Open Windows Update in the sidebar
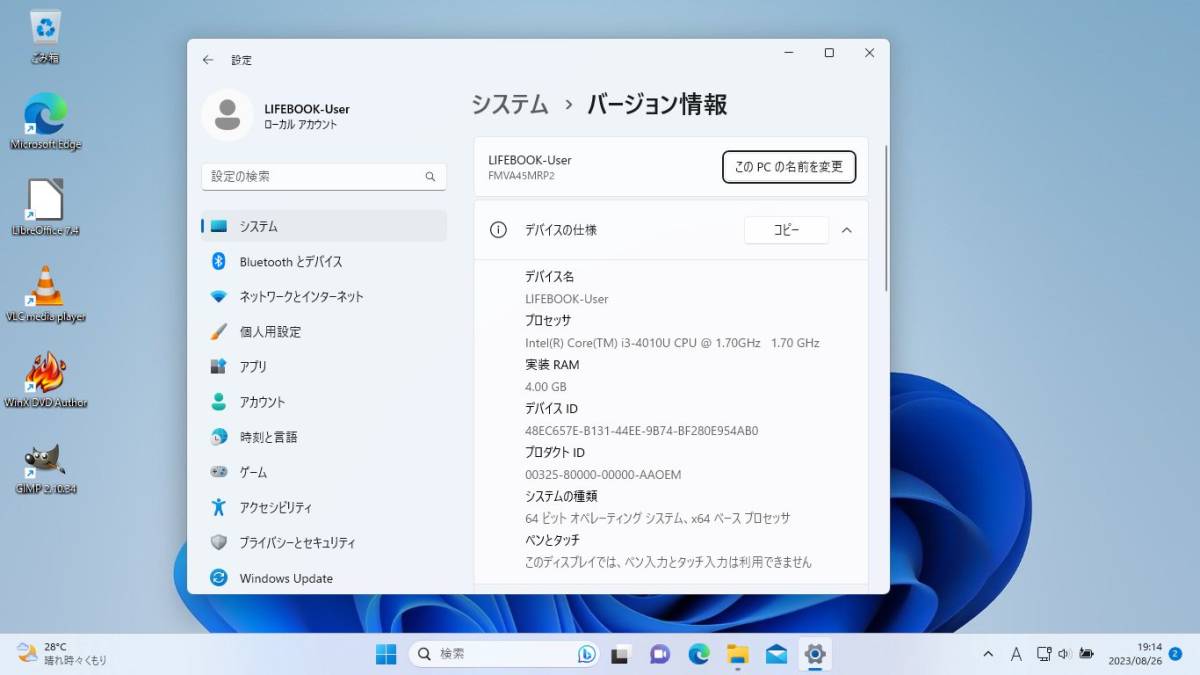This screenshot has height=675, width=1200. (x=324, y=578)
